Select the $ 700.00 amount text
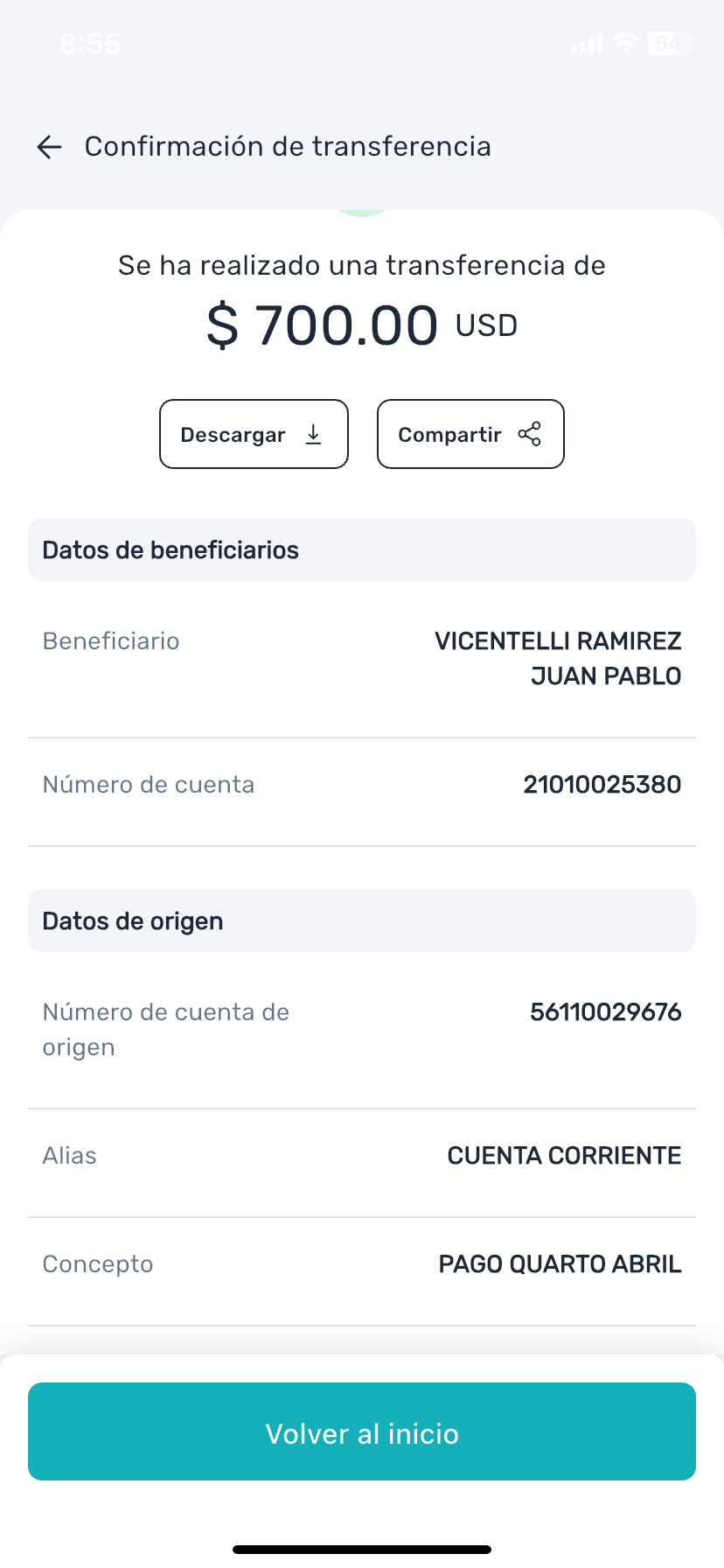The height and width of the screenshot is (1568, 724). tap(322, 325)
